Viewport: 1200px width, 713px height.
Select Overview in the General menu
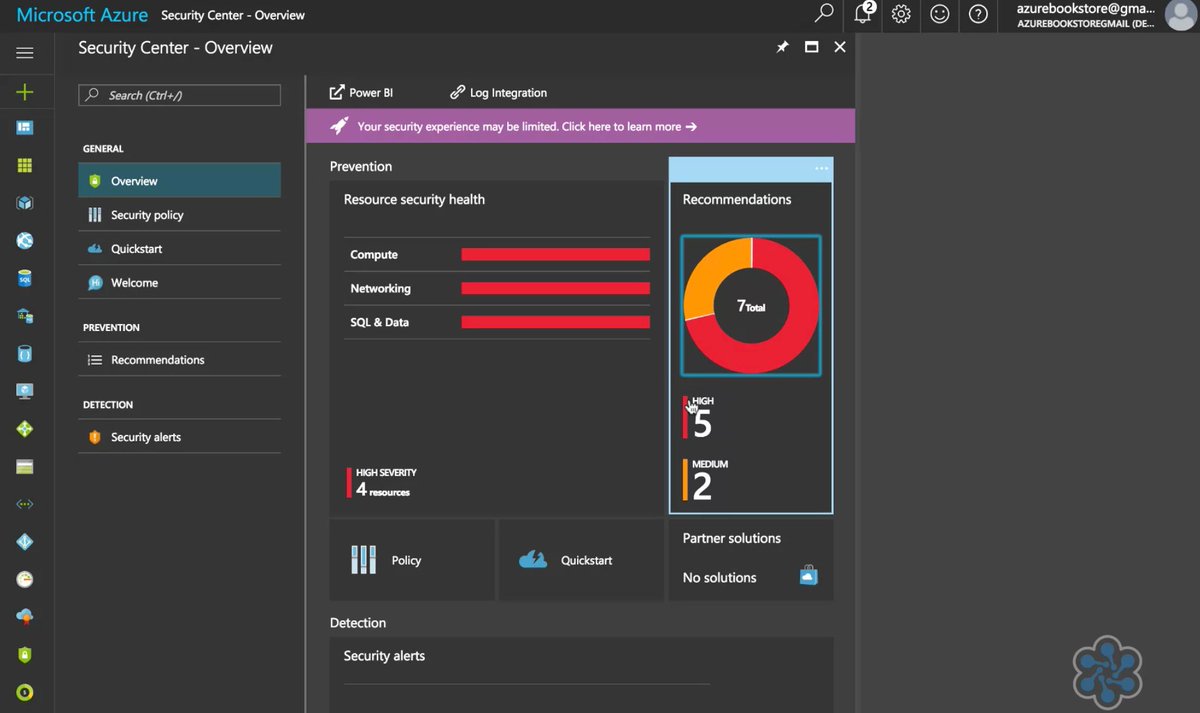180,181
